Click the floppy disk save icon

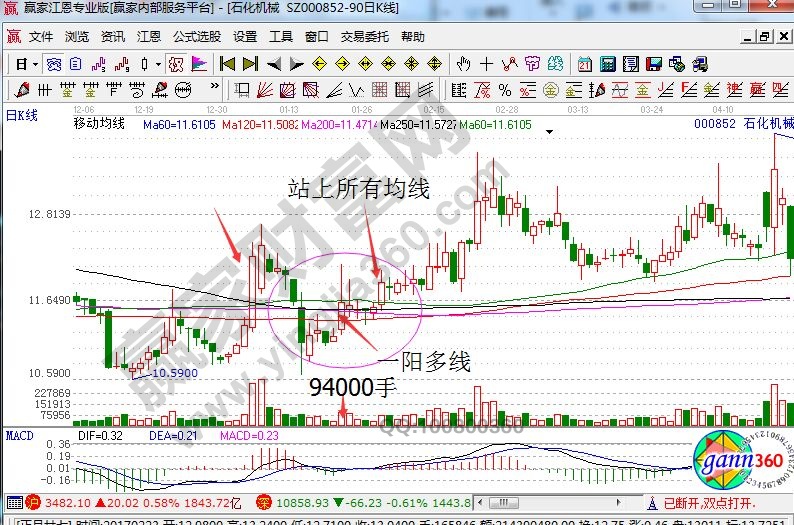pyautogui.click(x=654, y=64)
